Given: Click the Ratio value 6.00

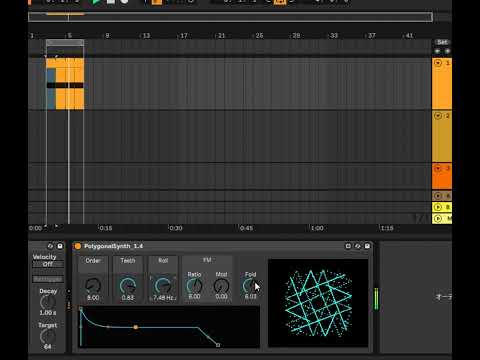Looking at the screenshot, I should [x=194, y=296].
